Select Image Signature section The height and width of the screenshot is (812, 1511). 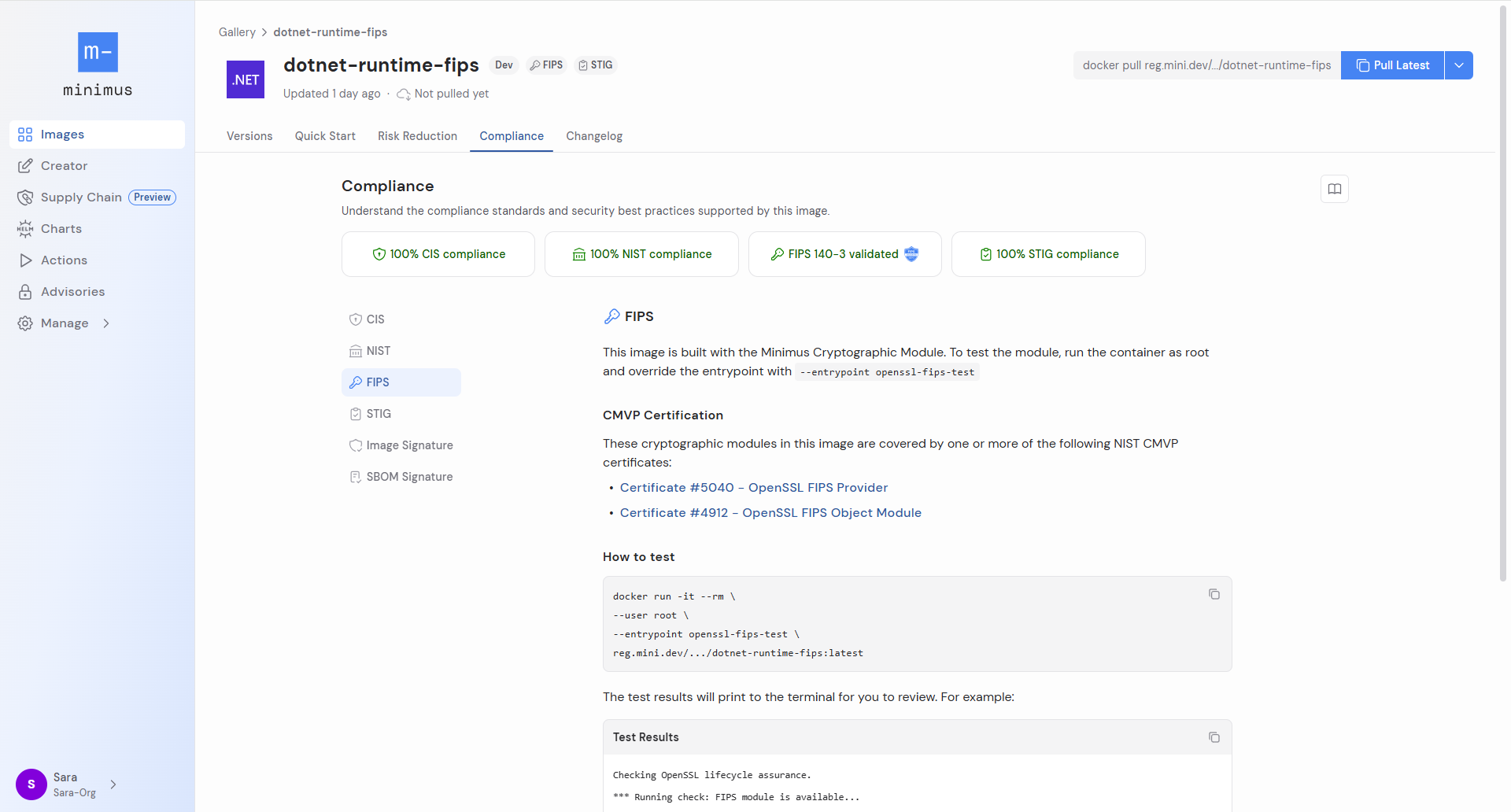point(401,445)
